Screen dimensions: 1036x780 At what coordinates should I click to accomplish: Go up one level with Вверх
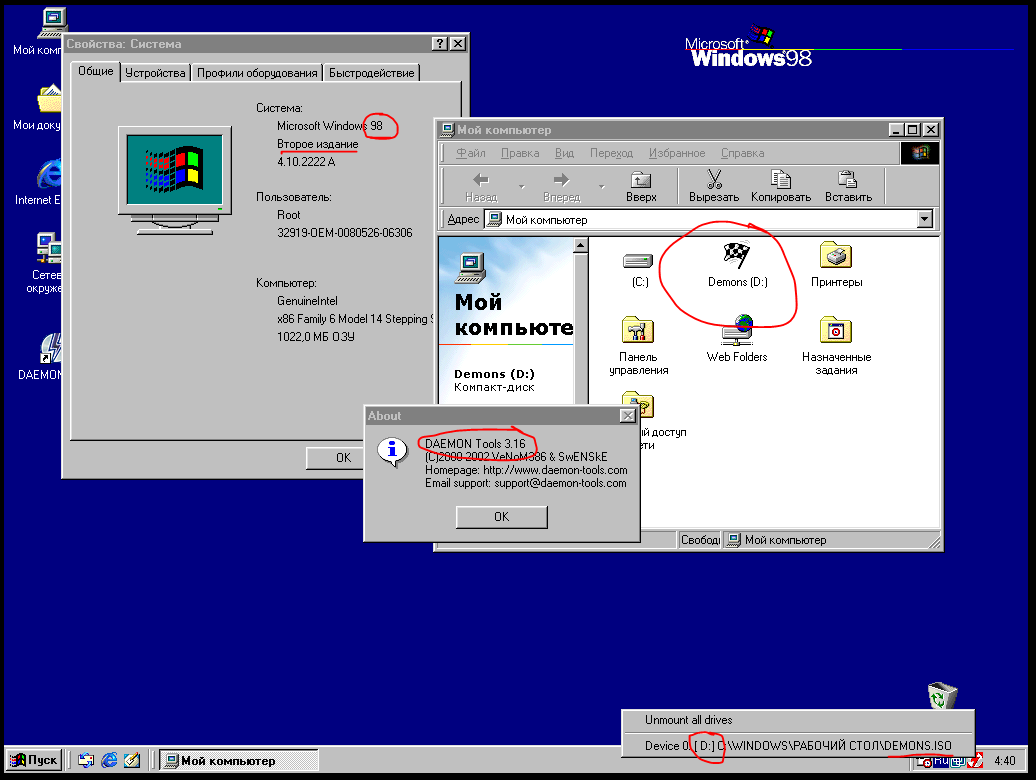click(641, 186)
